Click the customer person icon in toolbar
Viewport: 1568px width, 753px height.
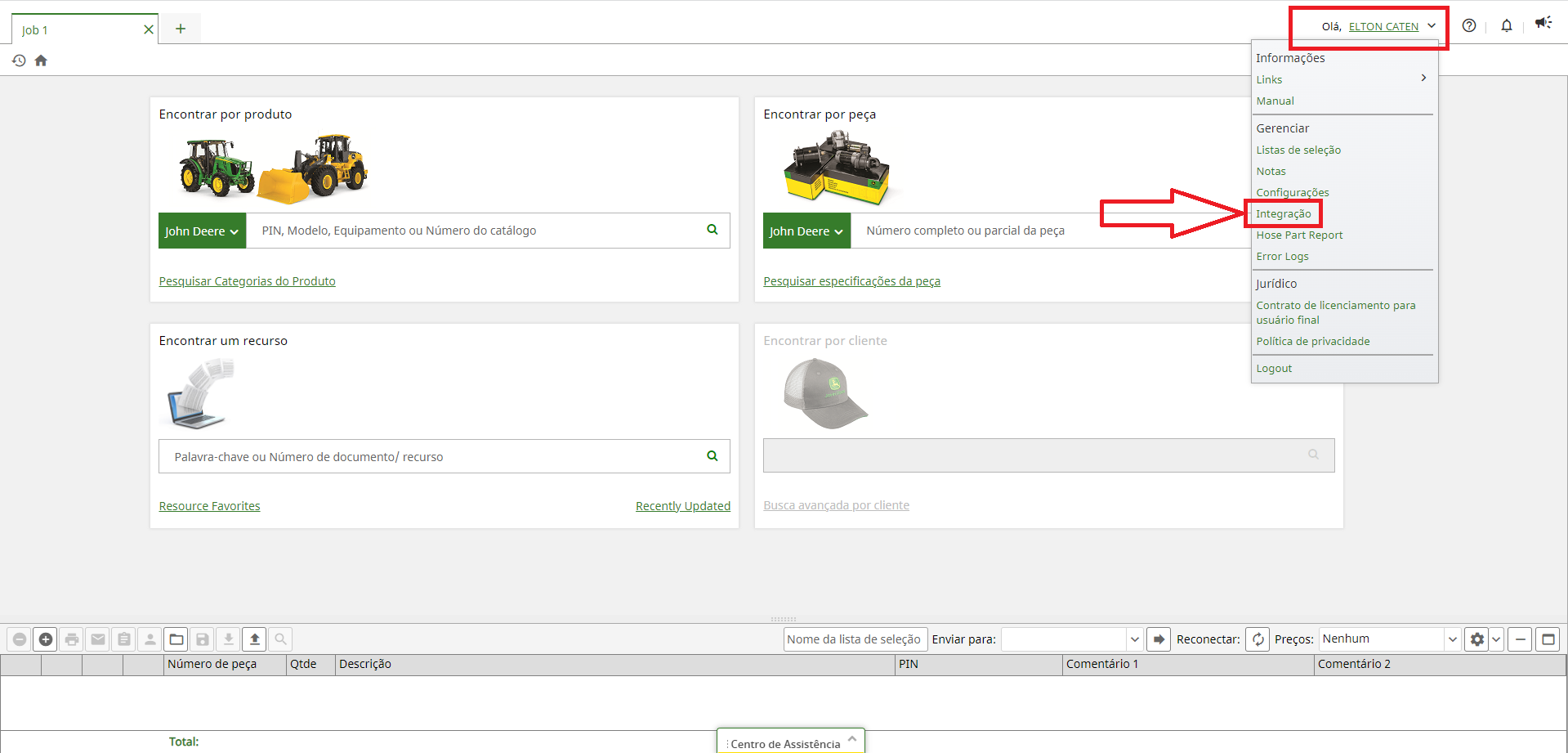pyautogui.click(x=150, y=639)
